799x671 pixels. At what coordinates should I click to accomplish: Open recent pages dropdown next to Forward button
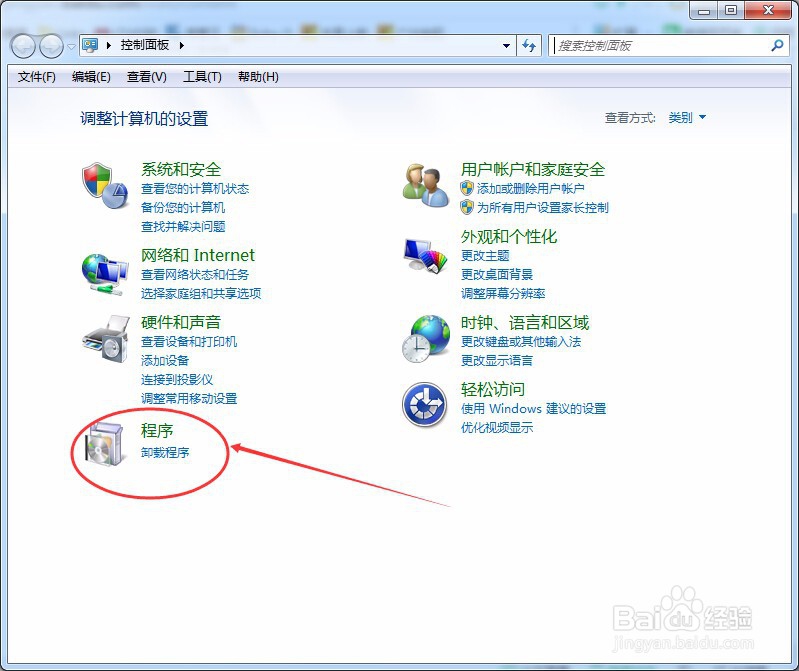pyautogui.click(x=71, y=46)
